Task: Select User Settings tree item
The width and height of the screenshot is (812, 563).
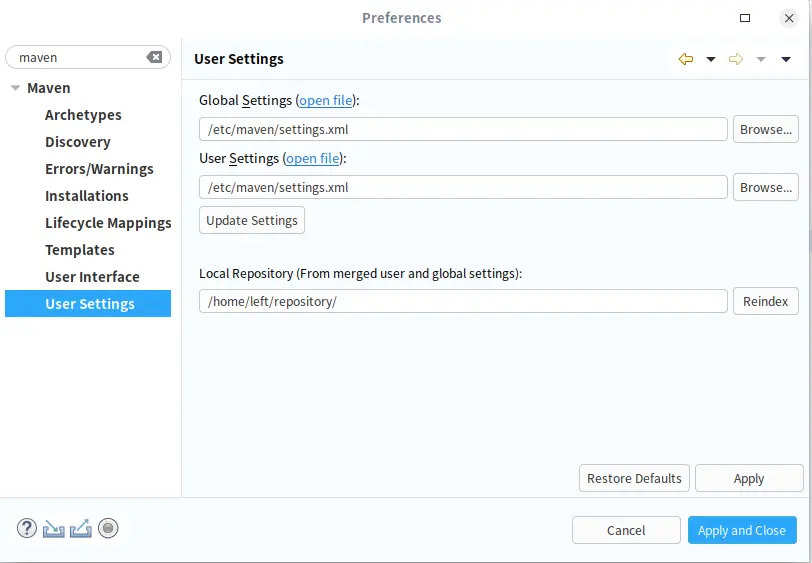Action: 88,304
